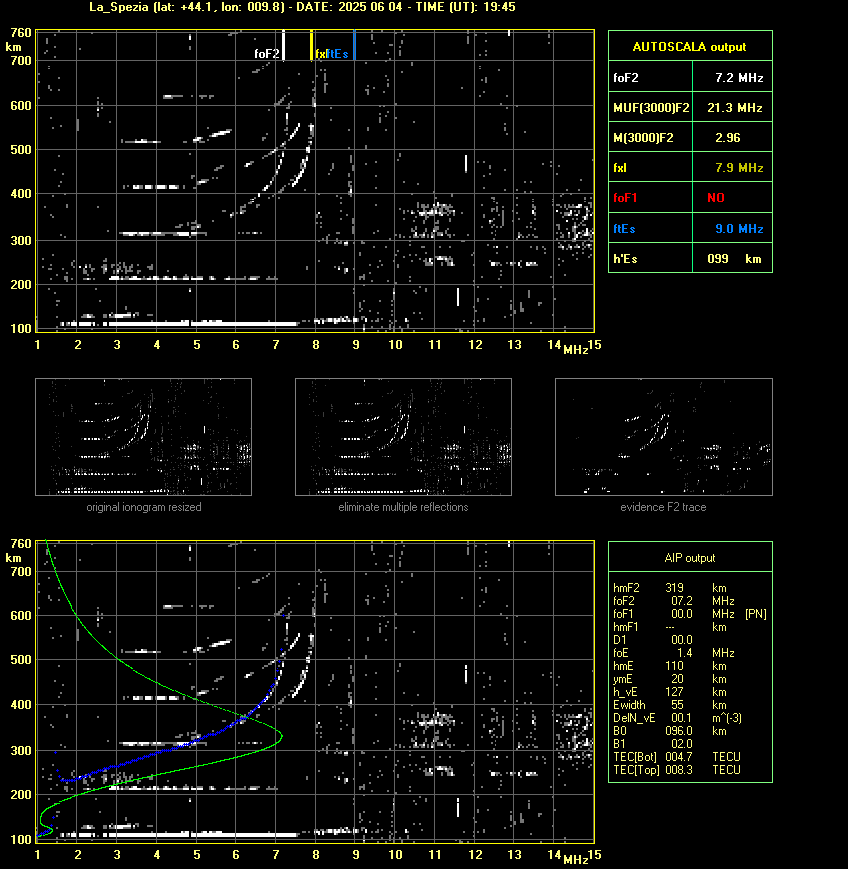The height and width of the screenshot is (869, 848).
Task: Click the green electron density profile peak
Action: [281, 737]
